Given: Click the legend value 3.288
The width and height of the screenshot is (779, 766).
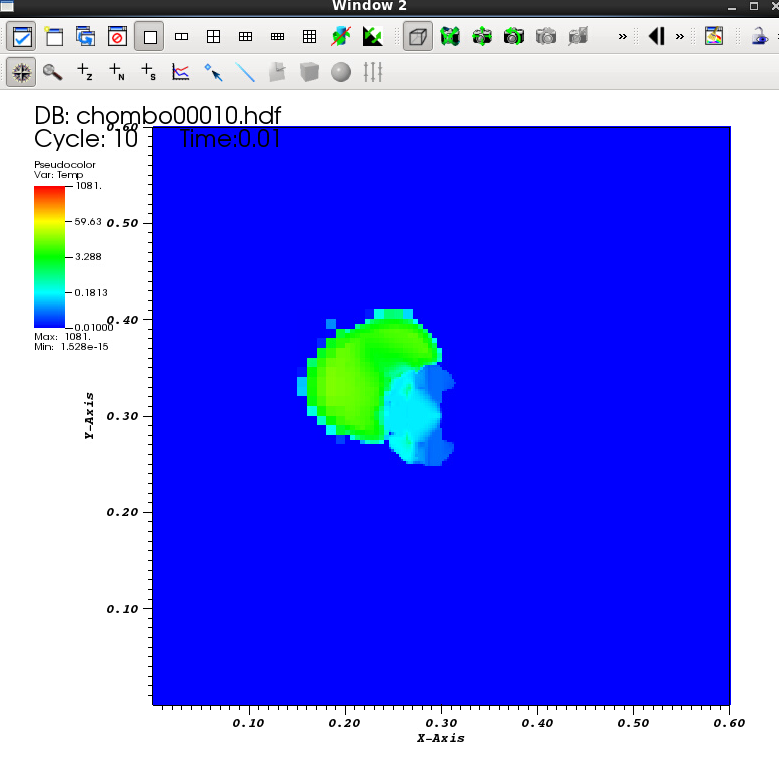Looking at the screenshot, I should (88, 257).
